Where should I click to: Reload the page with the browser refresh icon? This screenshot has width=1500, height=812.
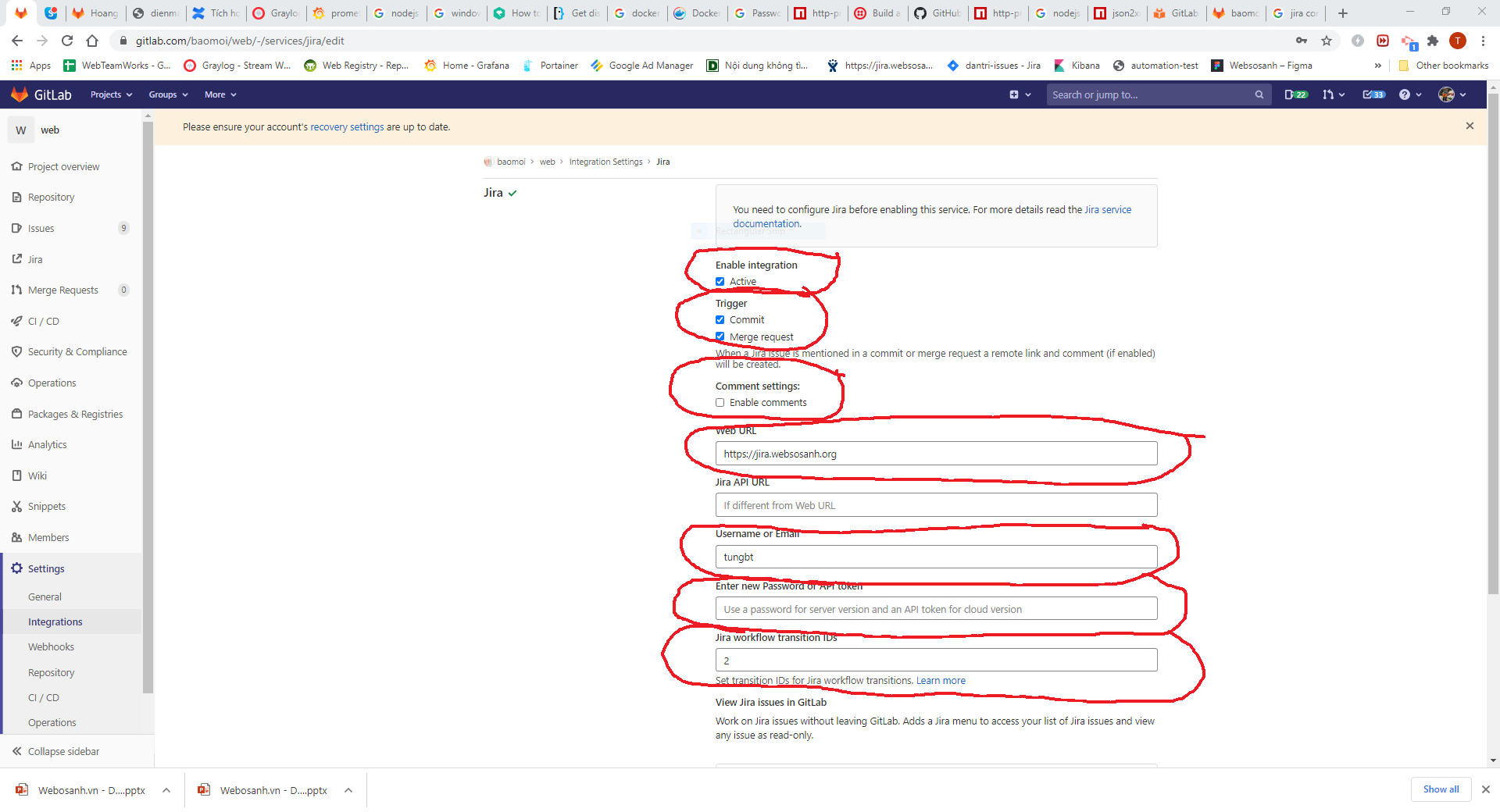click(67, 41)
